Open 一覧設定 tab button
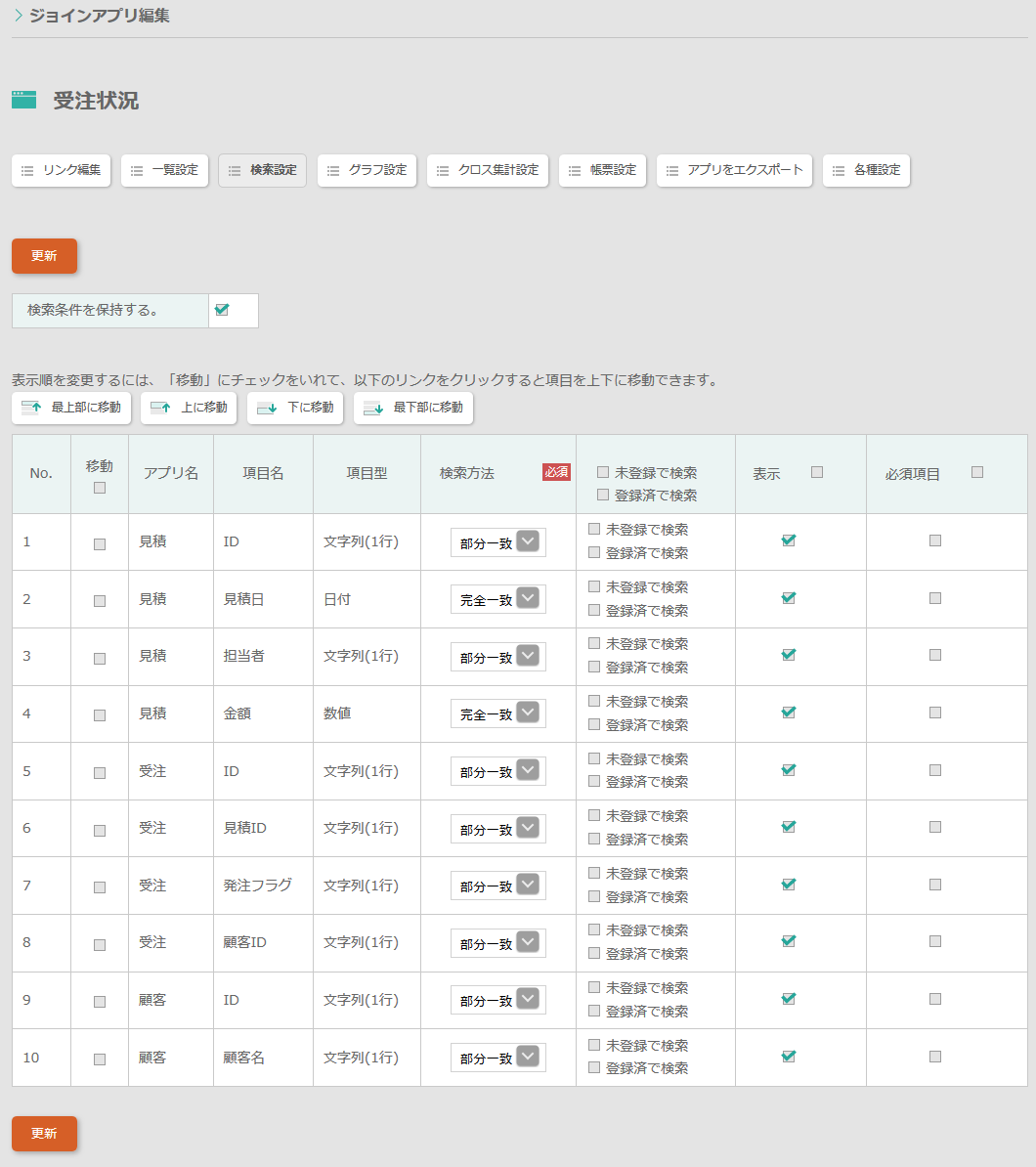The image size is (1036, 1167). [164, 170]
